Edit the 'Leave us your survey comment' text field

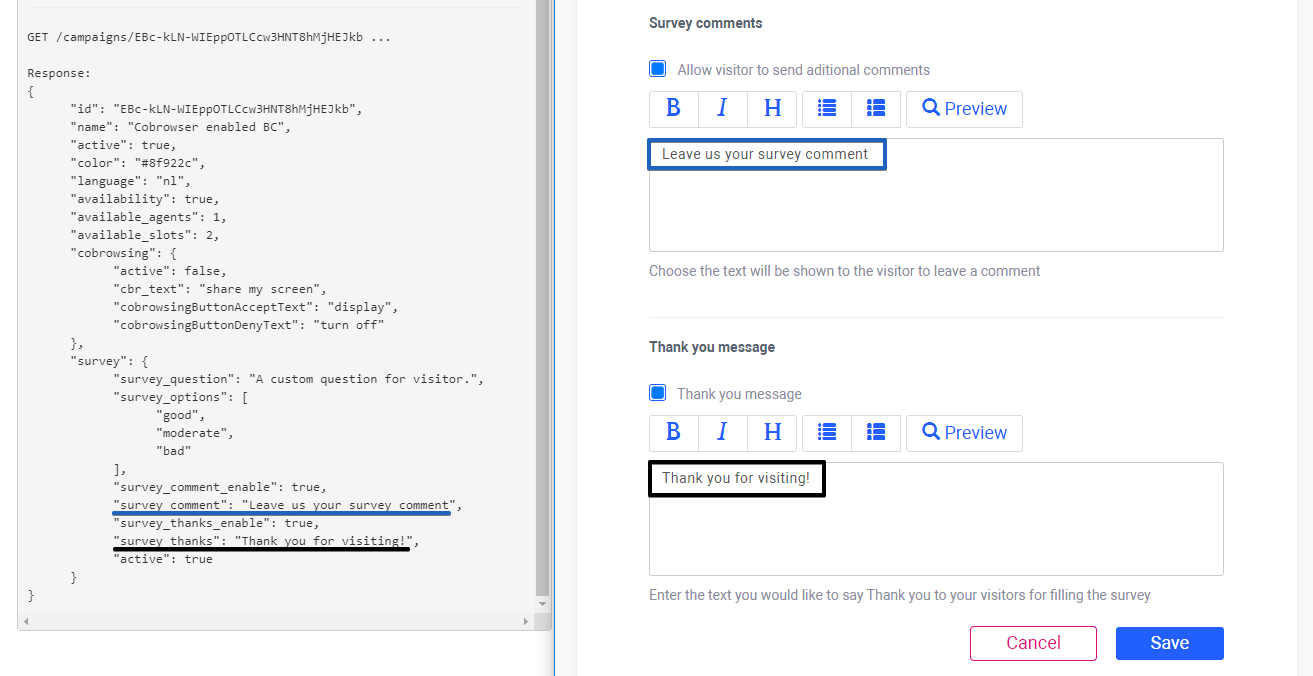766,153
